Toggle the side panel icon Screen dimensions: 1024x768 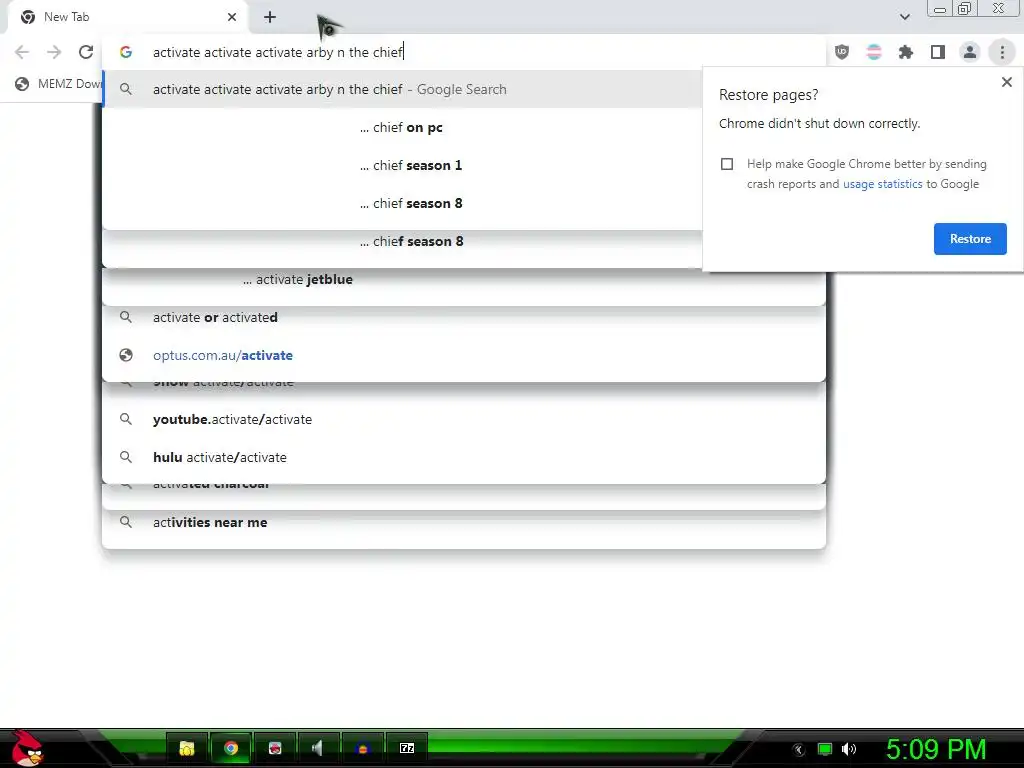[x=938, y=52]
